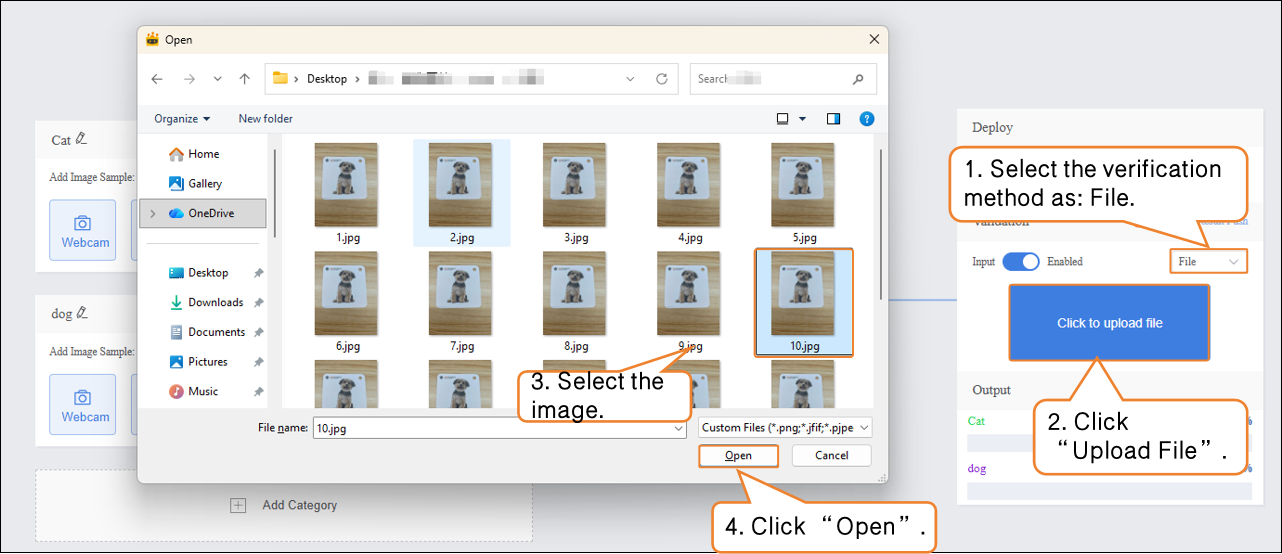1282x554 pixels.
Task: Expand the Custom Files type dropdown
Action: click(785, 428)
